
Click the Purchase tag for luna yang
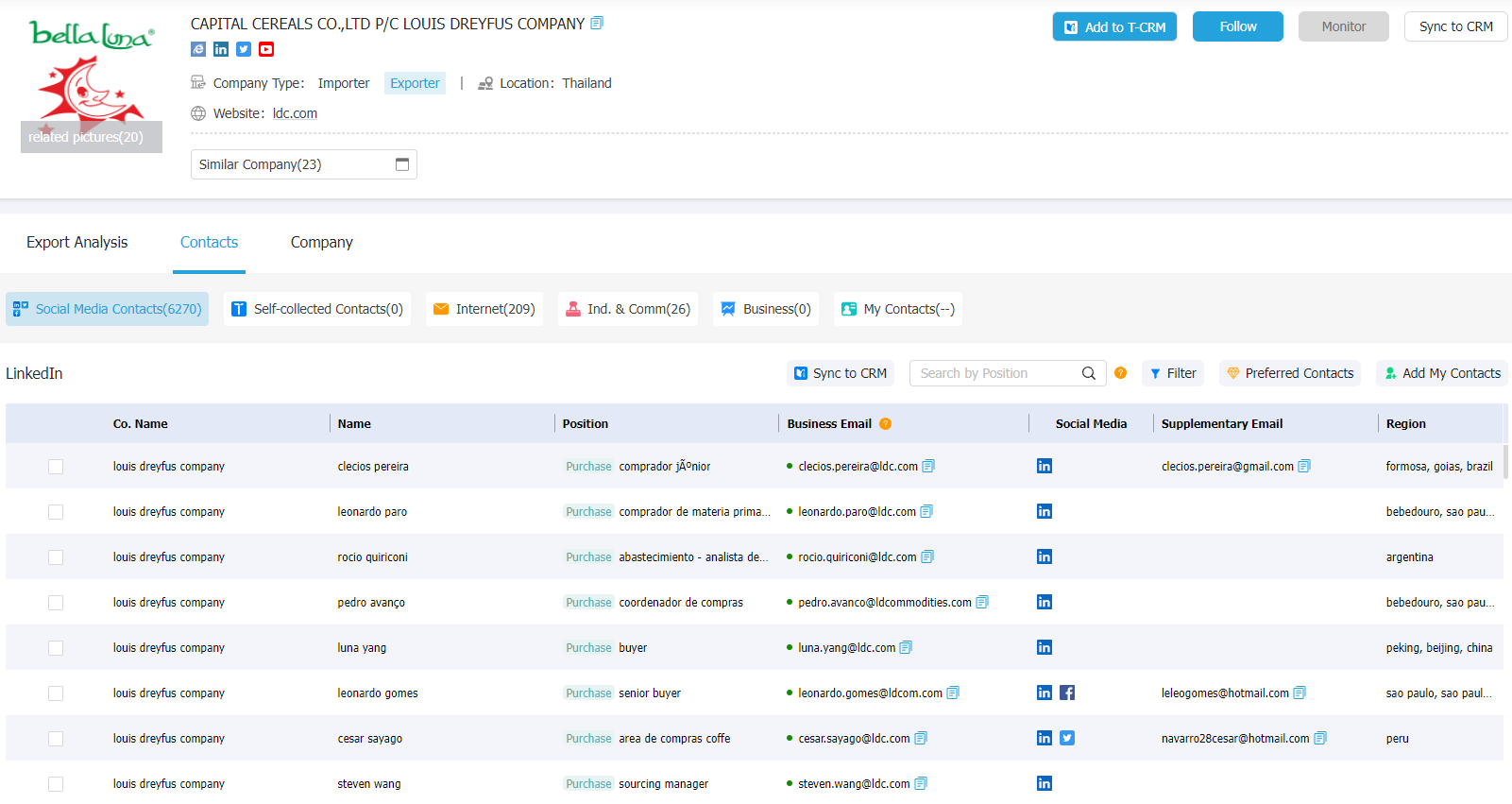coord(588,647)
